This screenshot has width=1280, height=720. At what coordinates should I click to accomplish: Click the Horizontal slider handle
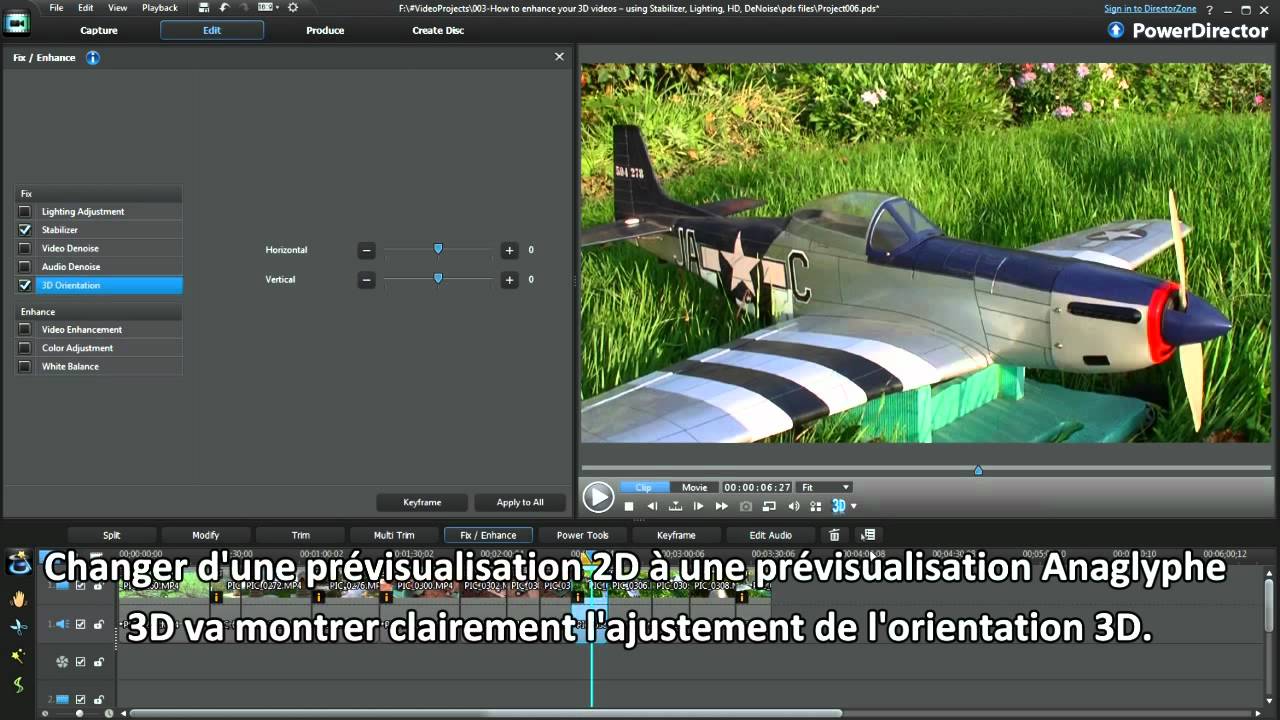tap(438, 249)
